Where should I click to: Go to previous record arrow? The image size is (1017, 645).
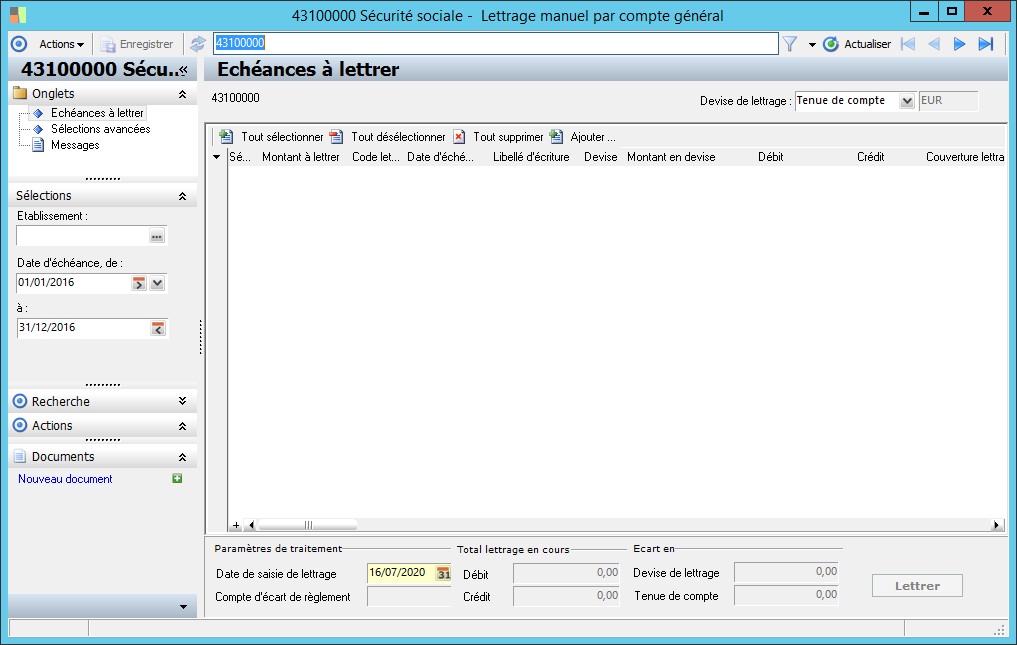point(934,44)
